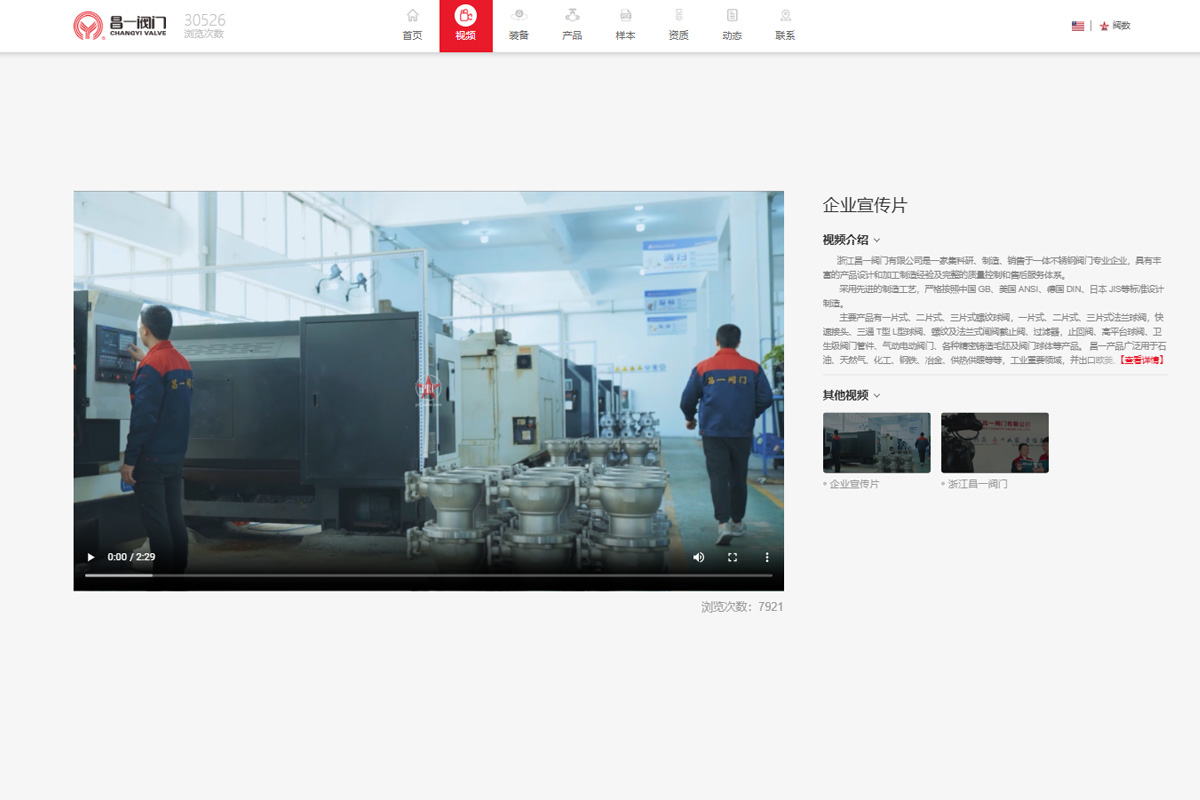Open the 联系 contact nav icon
Image resolution: width=1200 pixels, height=800 pixels.
[x=785, y=16]
